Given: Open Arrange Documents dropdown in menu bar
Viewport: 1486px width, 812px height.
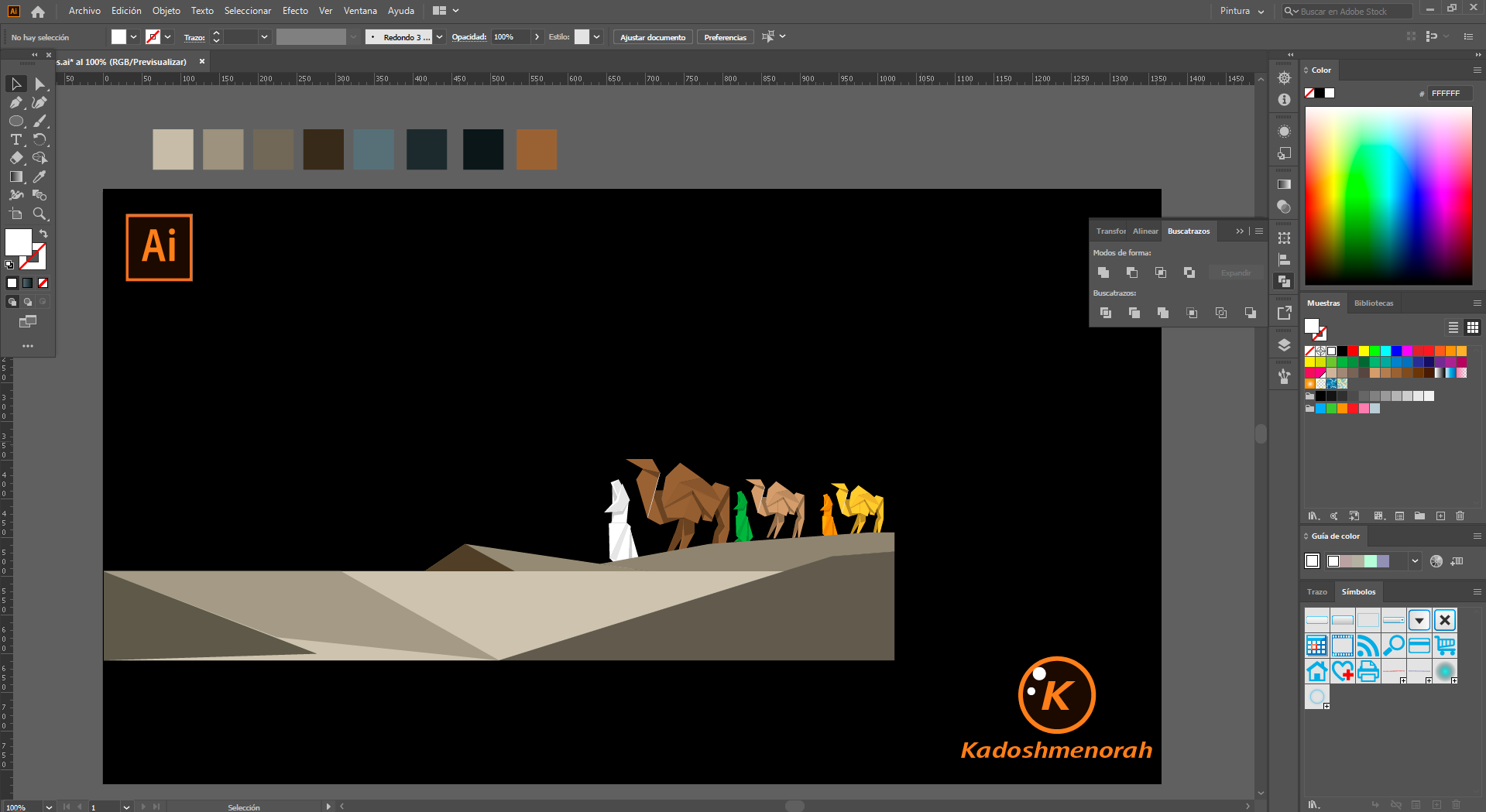Looking at the screenshot, I should [x=445, y=11].
